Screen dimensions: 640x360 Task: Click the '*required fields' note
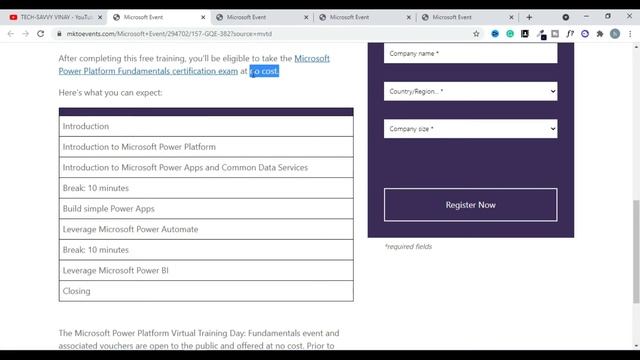(408, 247)
